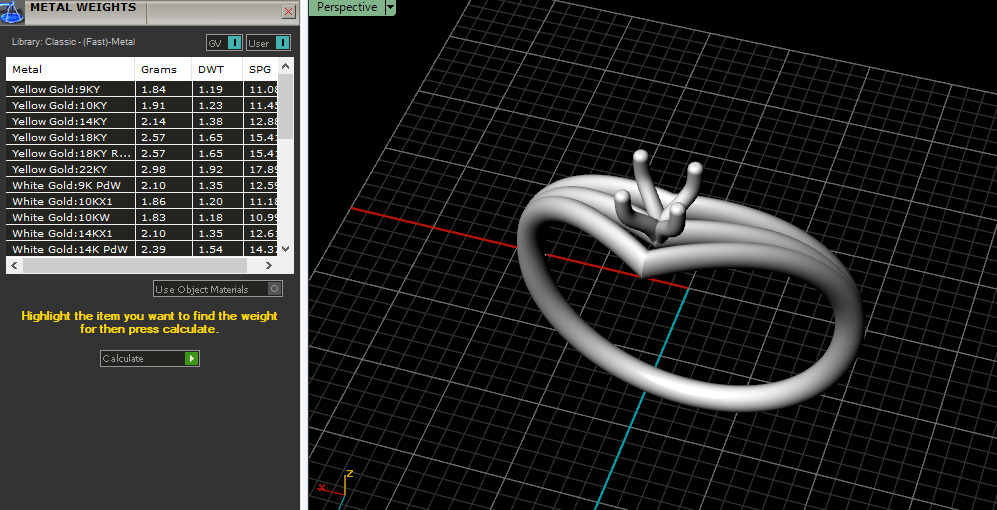
Task: Click the green arrow on Calculate
Action: [x=191, y=359]
